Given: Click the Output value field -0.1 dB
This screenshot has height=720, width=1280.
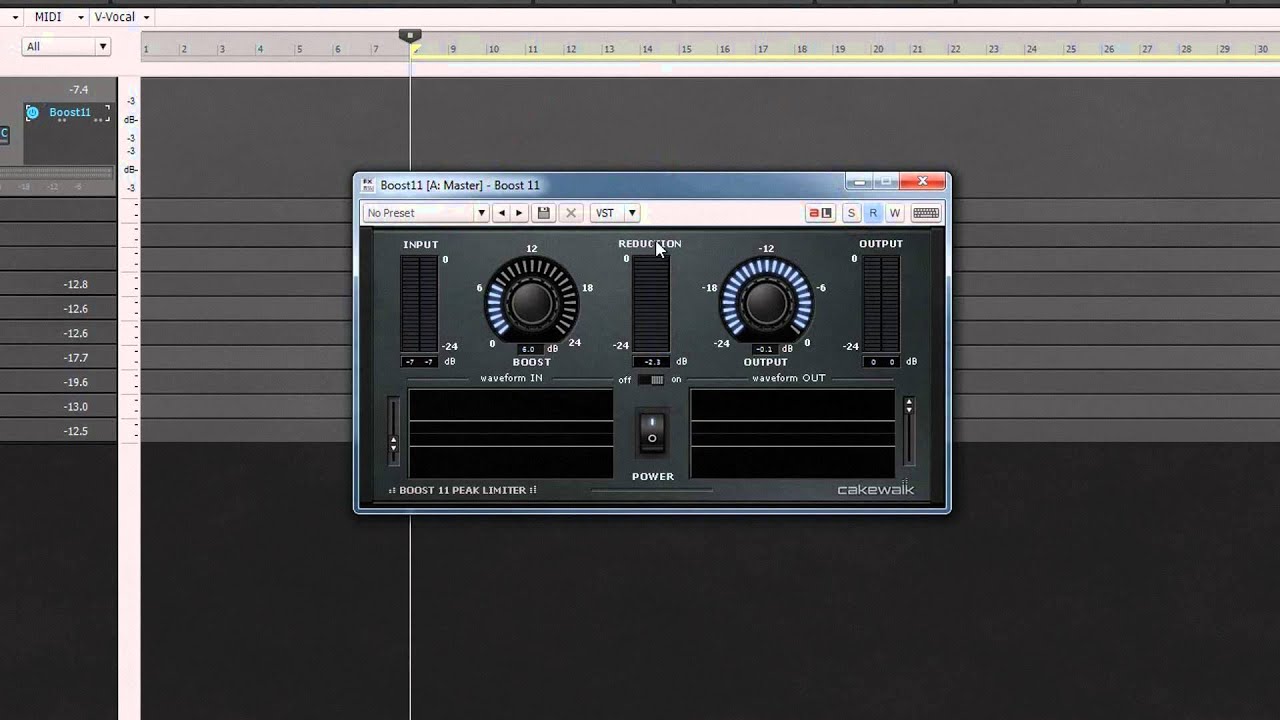Looking at the screenshot, I should pos(765,349).
